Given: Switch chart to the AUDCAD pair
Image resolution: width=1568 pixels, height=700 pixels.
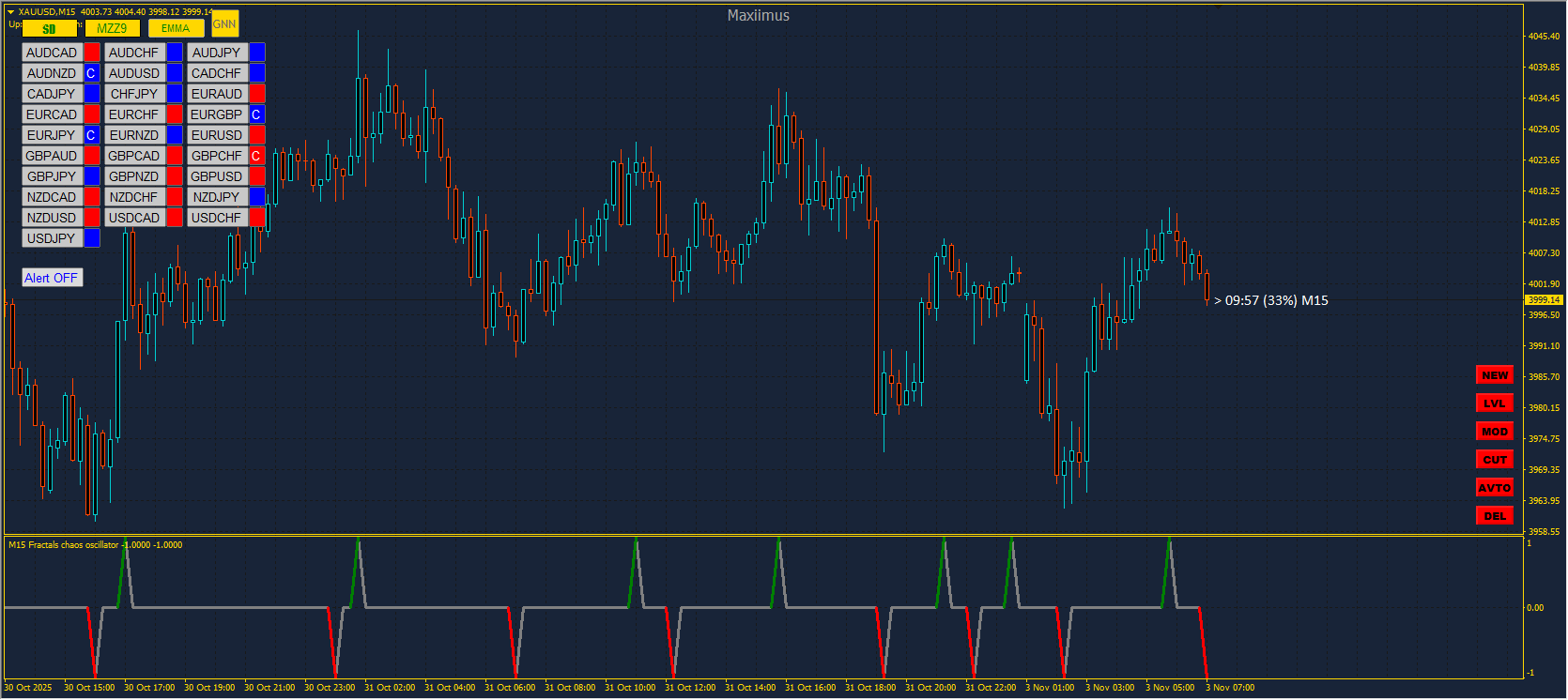Looking at the screenshot, I should (x=52, y=53).
